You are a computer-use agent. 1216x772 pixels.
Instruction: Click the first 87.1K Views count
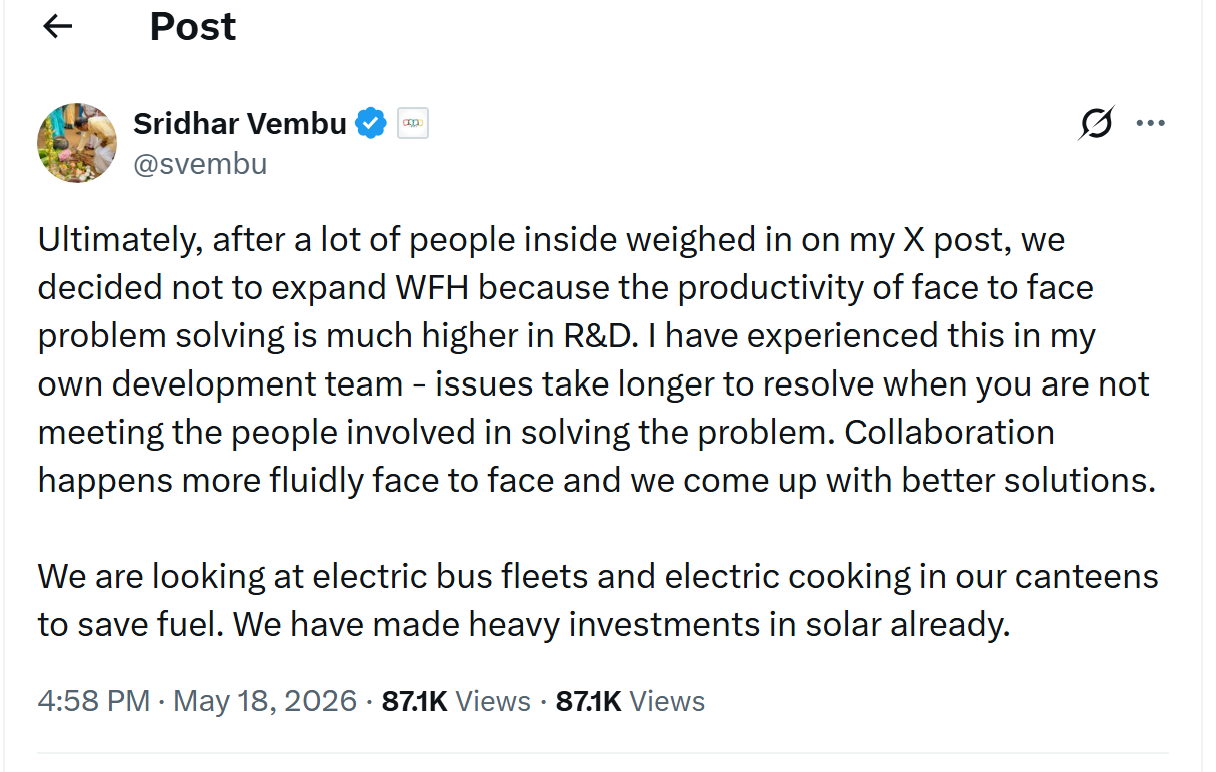[x=456, y=701]
